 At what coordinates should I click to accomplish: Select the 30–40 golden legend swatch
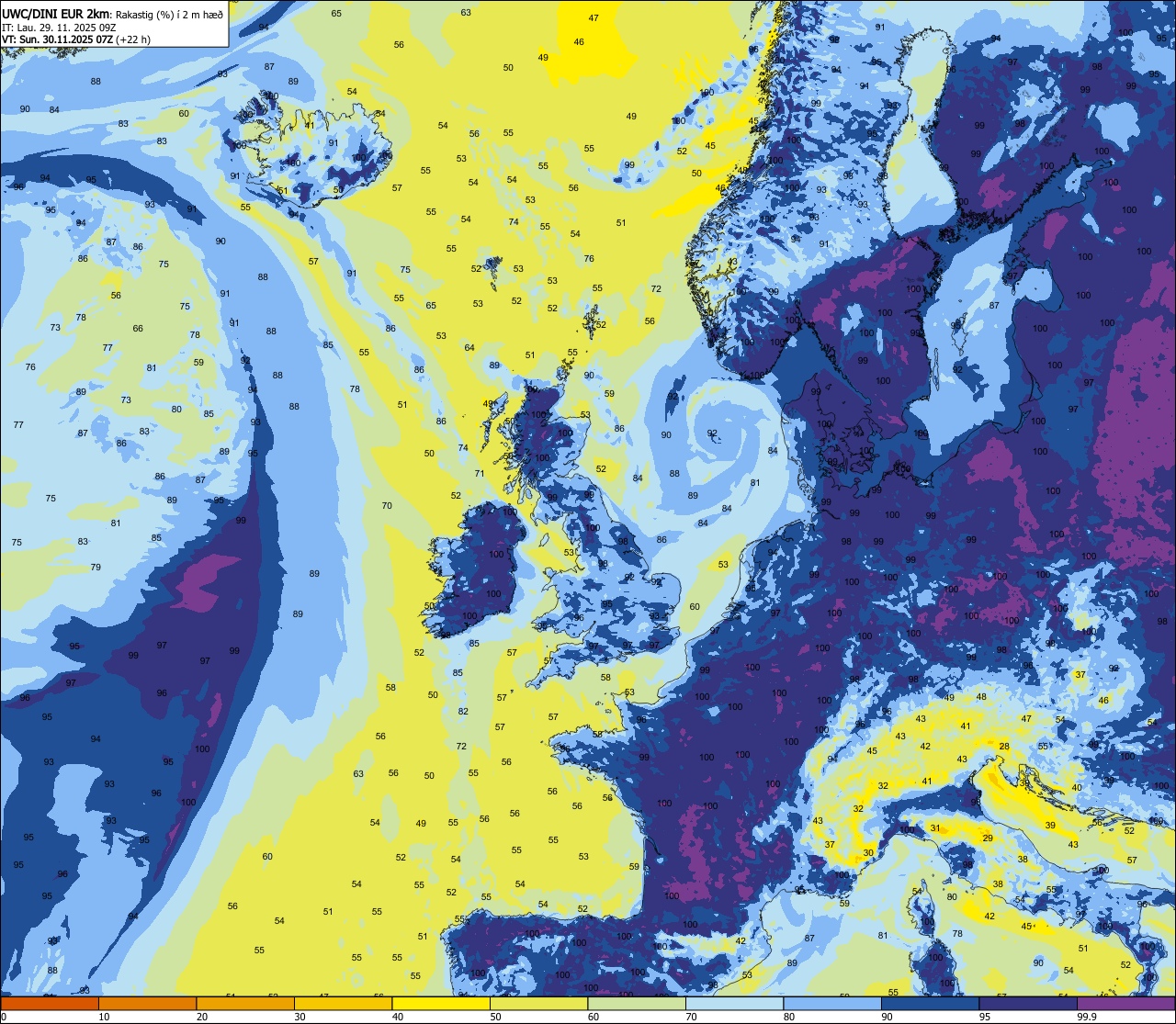(343, 1003)
